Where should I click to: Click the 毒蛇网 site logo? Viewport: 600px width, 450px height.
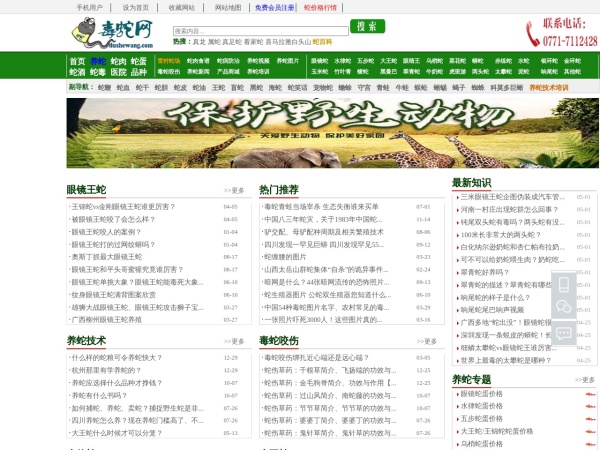click(x=112, y=33)
